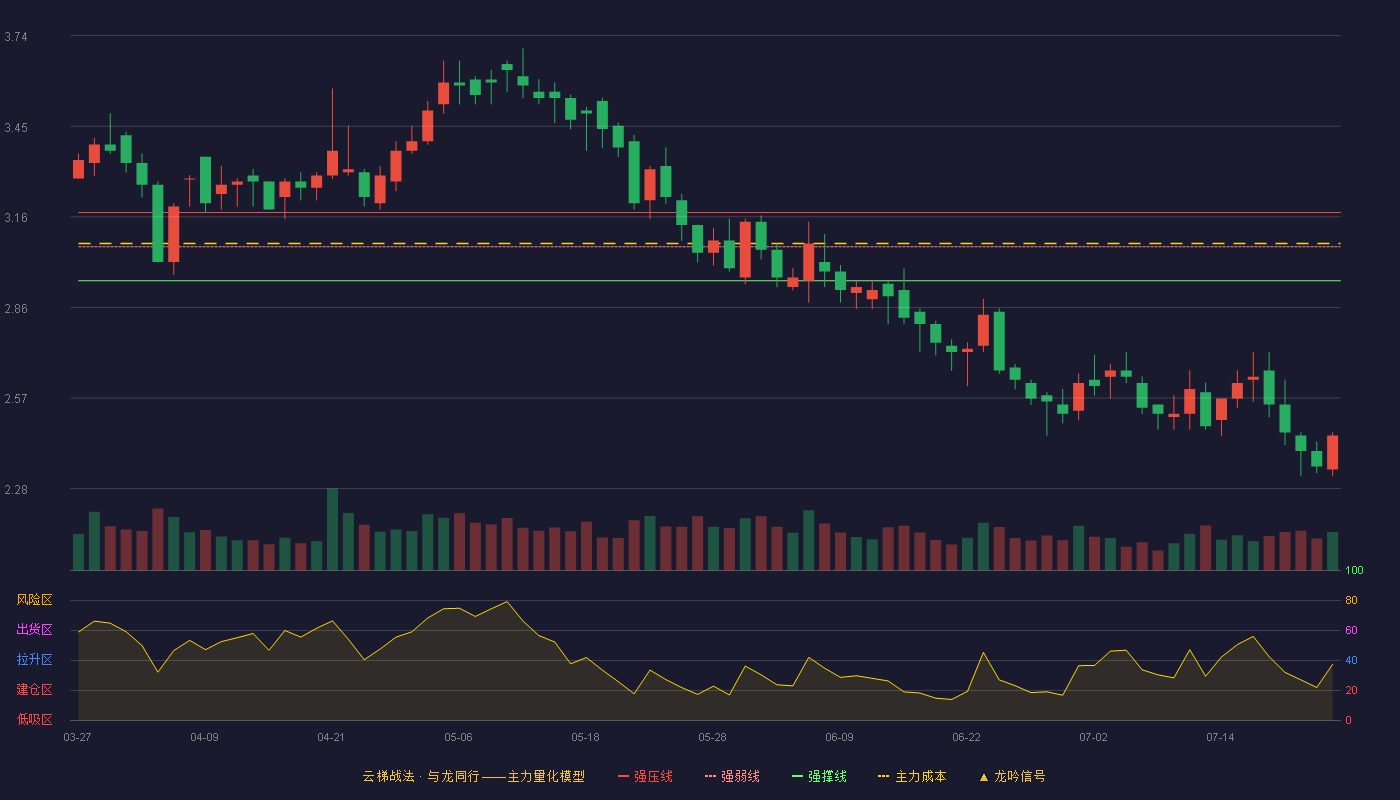The width and height of the screenshot is (1400, 800).
Task: Click the 05-06 date label
Action: [458, 737]
